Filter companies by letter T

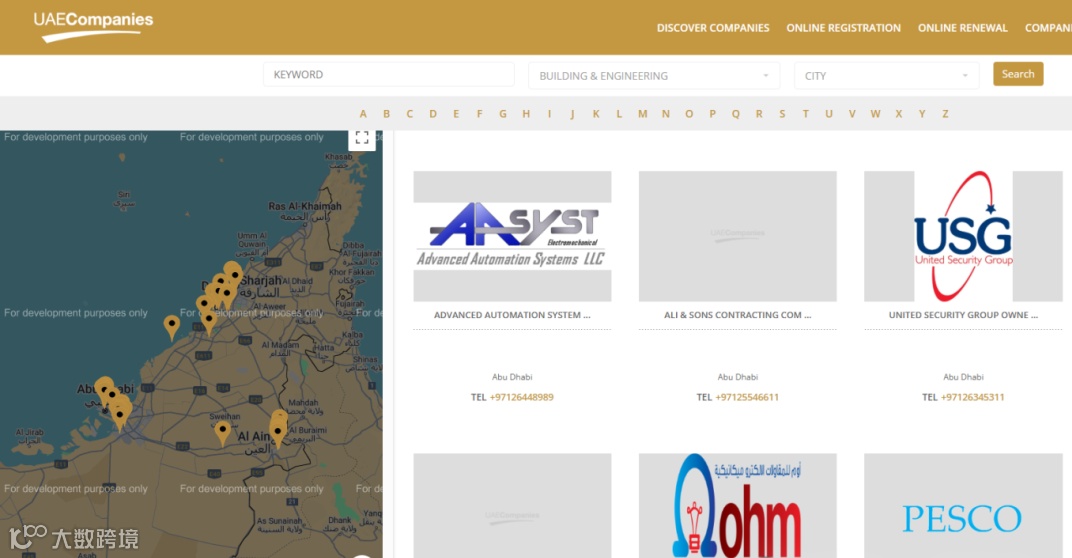click(805, 114)
